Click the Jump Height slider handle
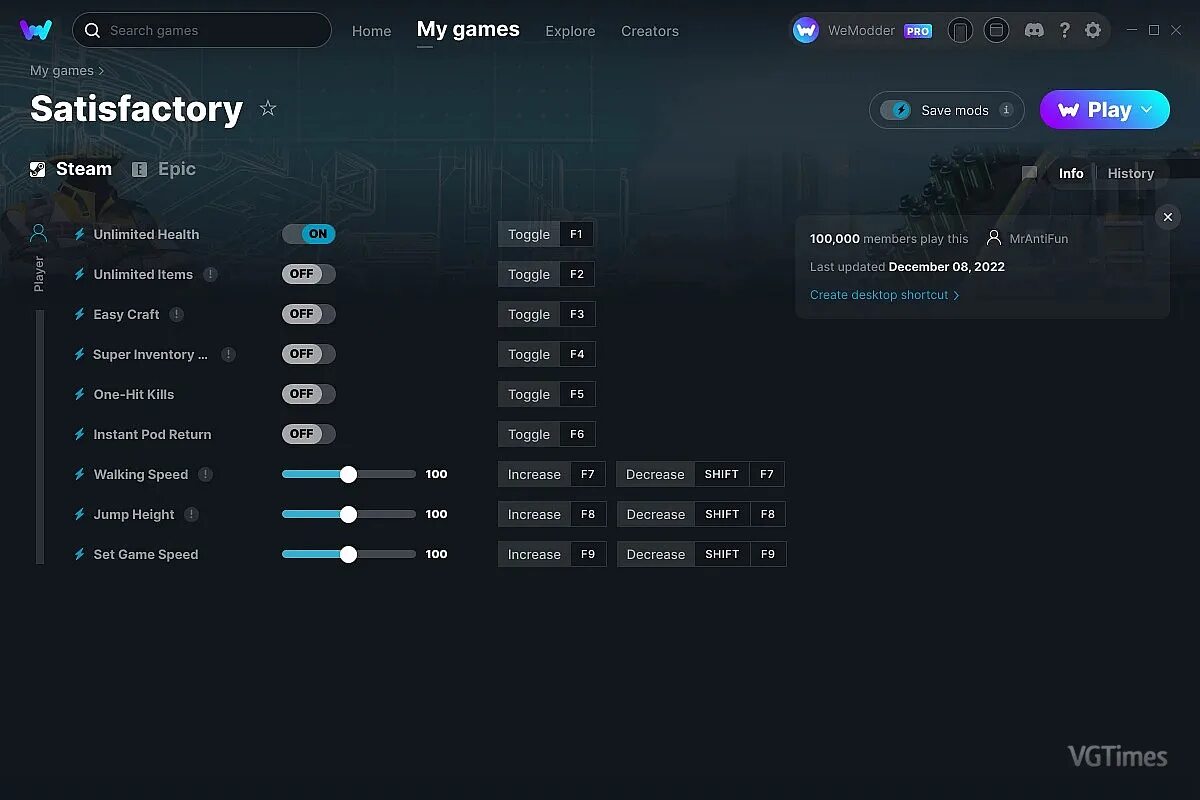Viewport: 1200px width, 800px height. tap(348, 514)
